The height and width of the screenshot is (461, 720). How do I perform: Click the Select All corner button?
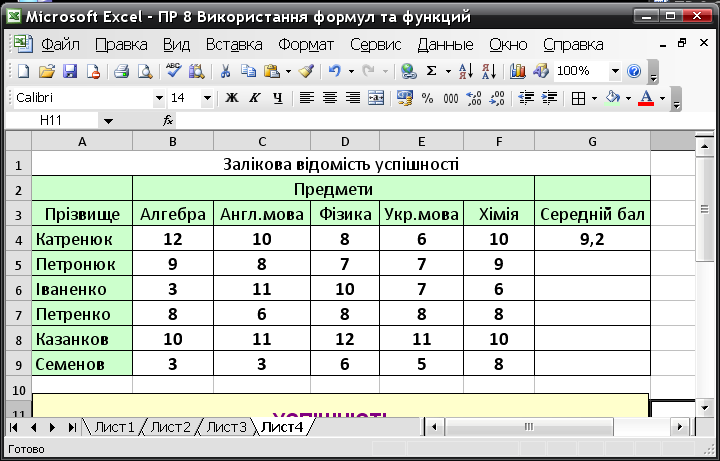click(x=18, y=141)
